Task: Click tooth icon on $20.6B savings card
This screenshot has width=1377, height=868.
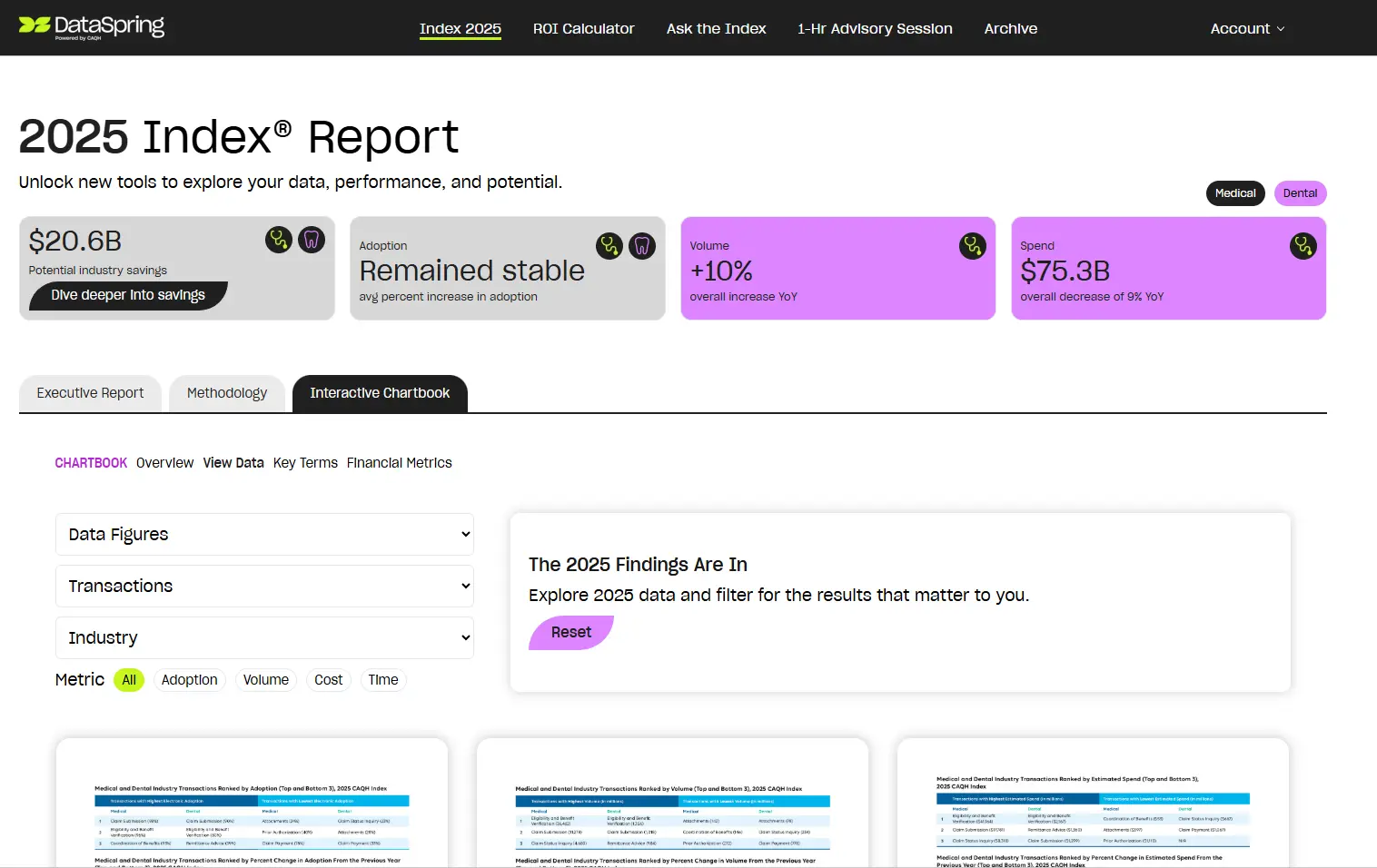Action: click(312, 240)
